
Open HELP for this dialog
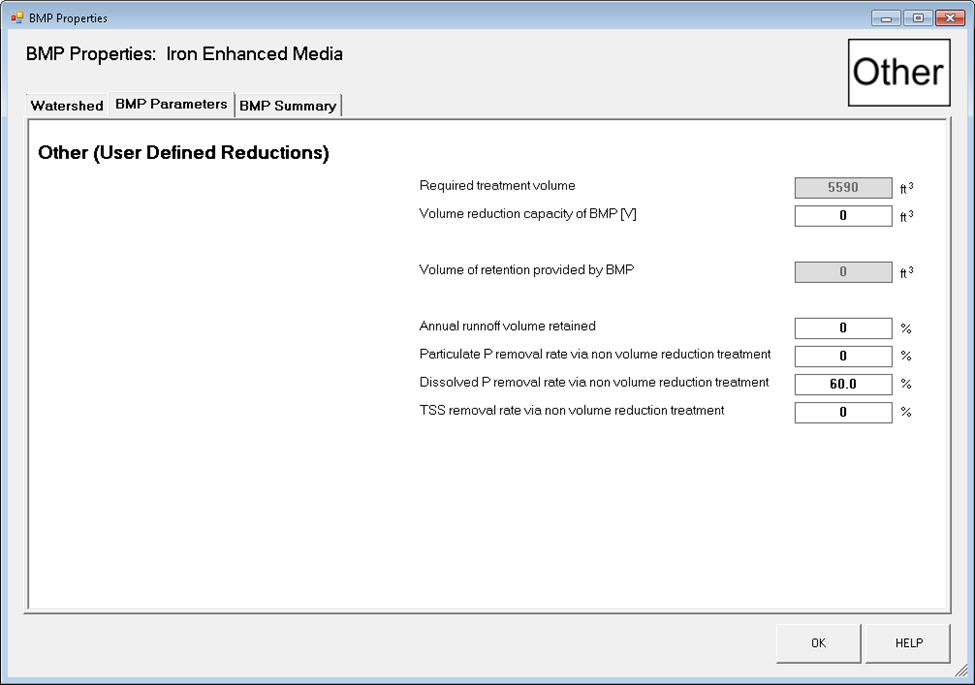(908, 643)
